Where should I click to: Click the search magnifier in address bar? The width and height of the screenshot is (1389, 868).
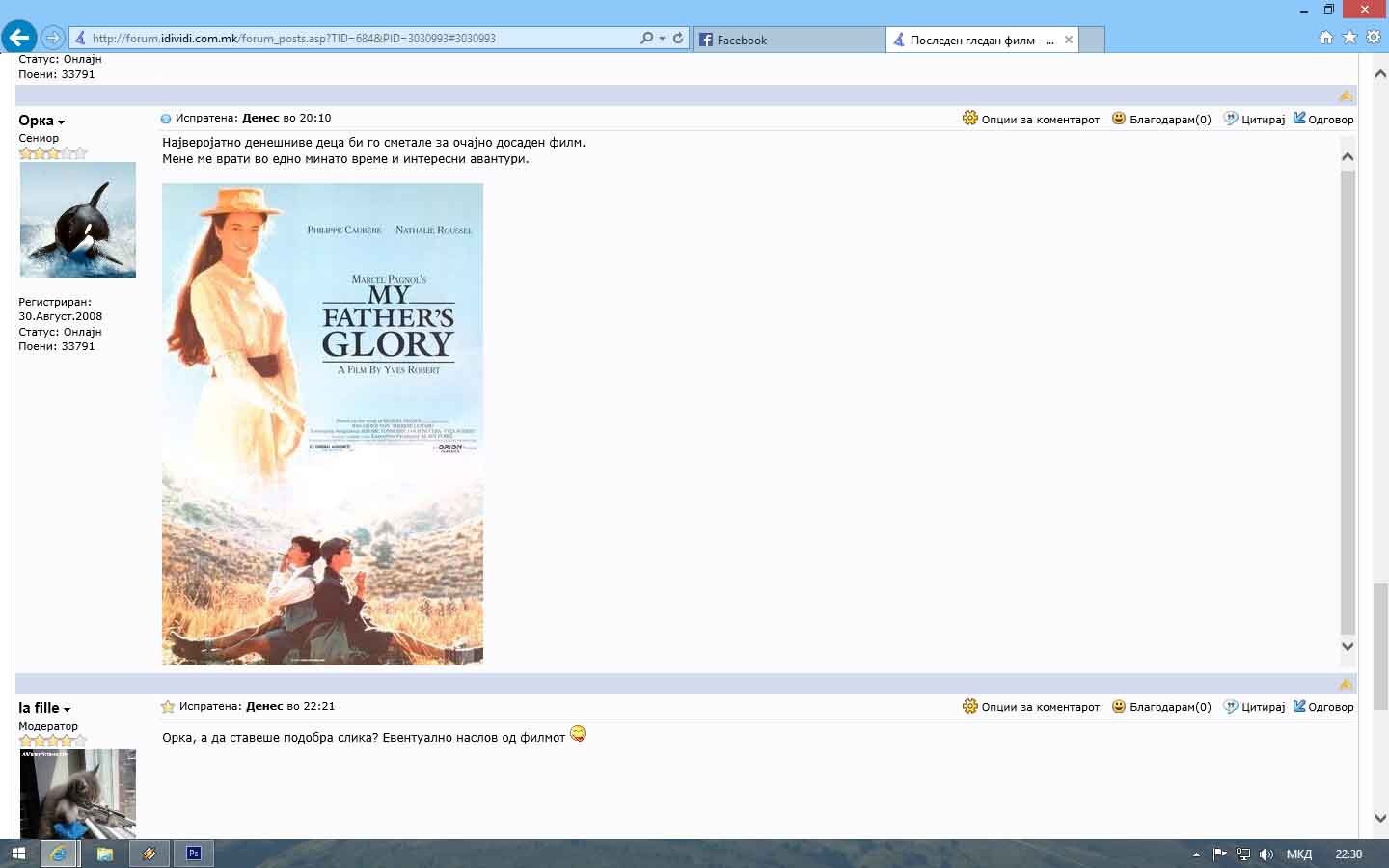click(646, 39)
